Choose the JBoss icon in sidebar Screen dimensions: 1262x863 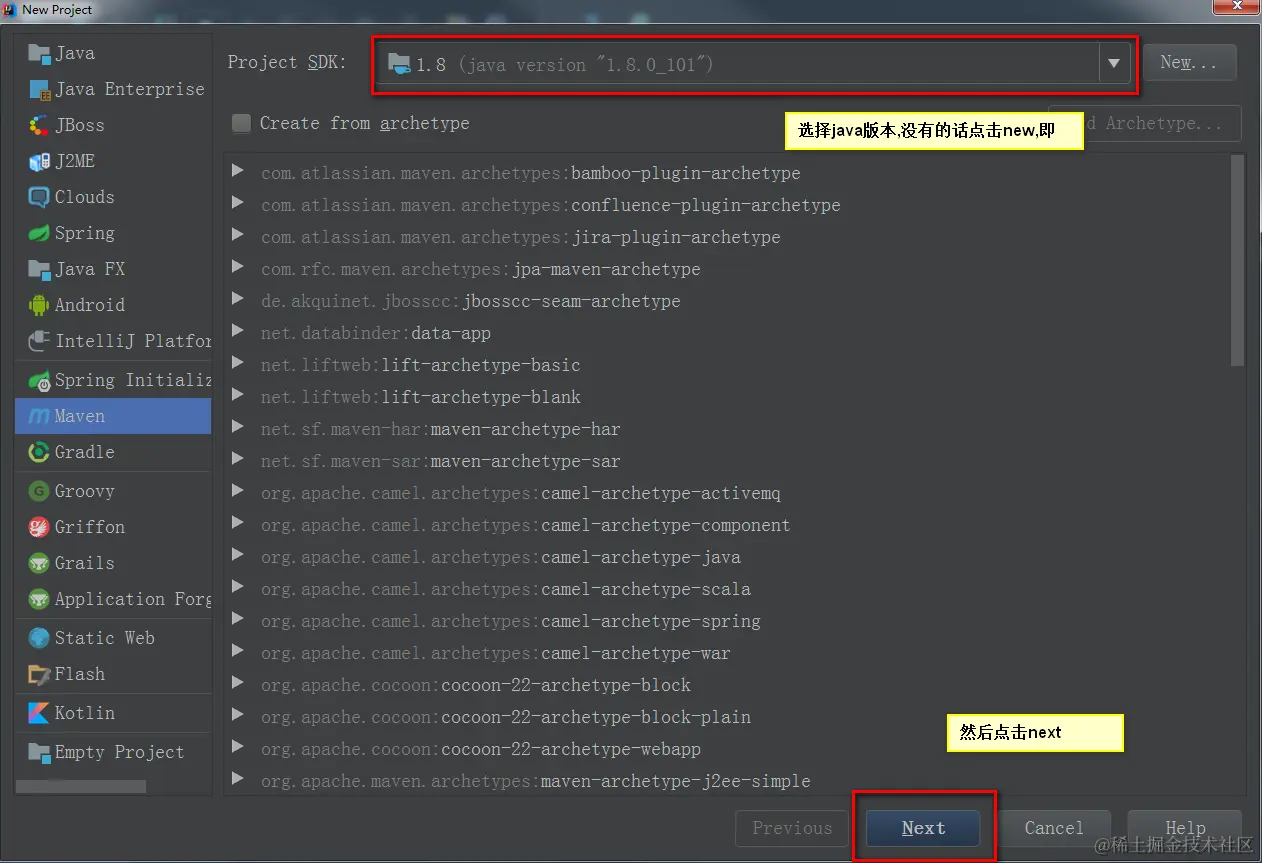[x=39, y=125]
